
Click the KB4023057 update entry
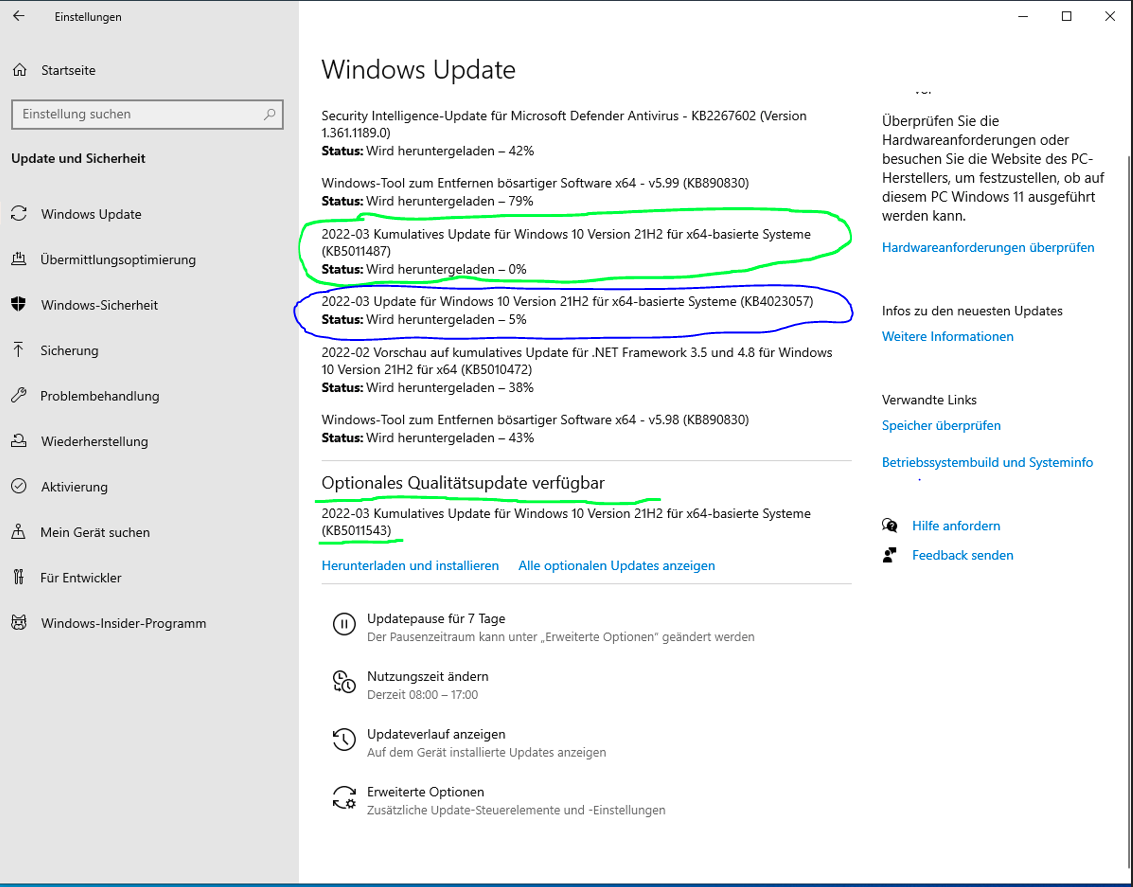(567, 310)
